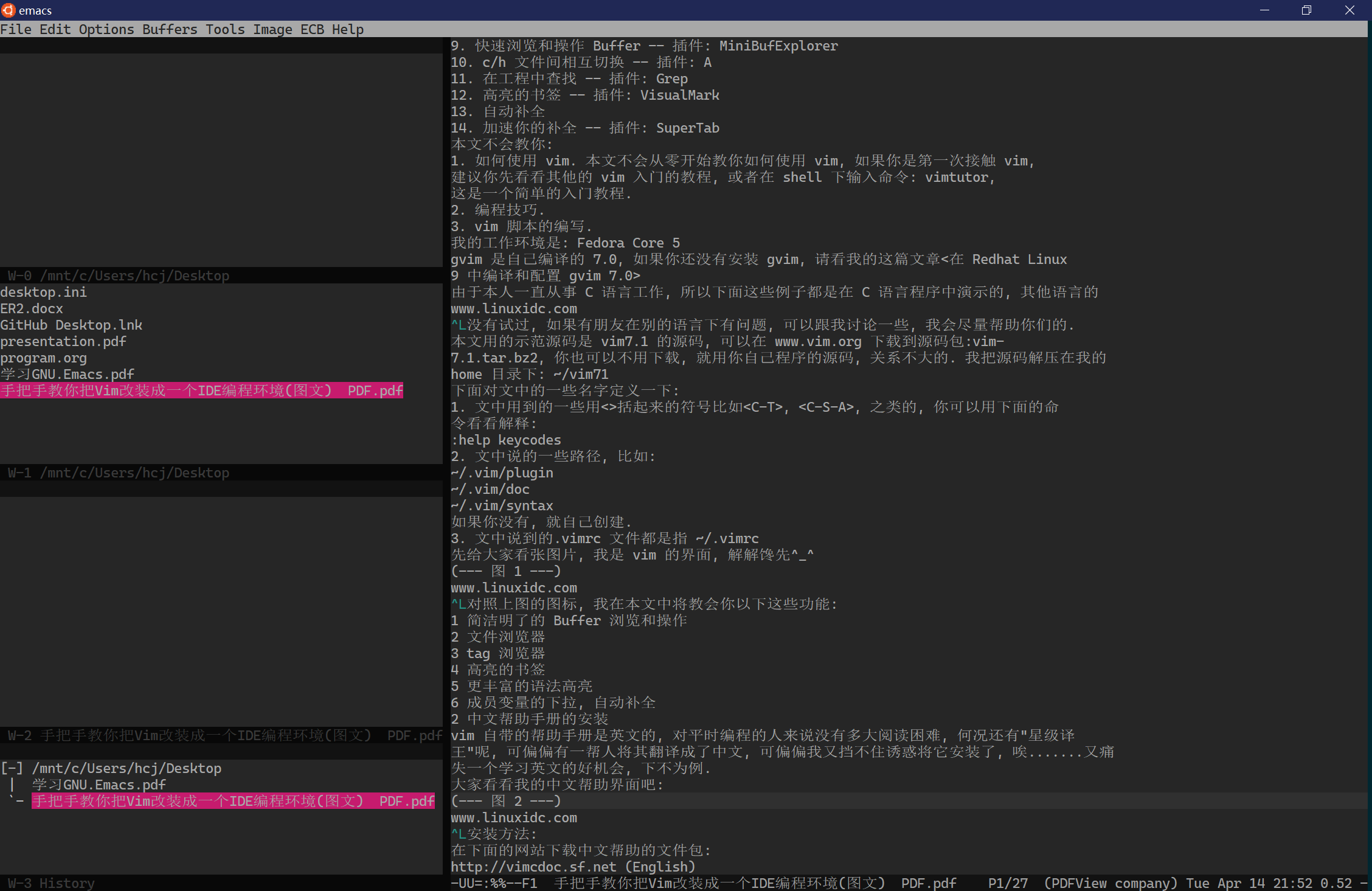Image resolution: width=1372 pixels, height=891 pixels.
Task: Open presentation.pdf from the sources list
Action: tap(63, 341)
